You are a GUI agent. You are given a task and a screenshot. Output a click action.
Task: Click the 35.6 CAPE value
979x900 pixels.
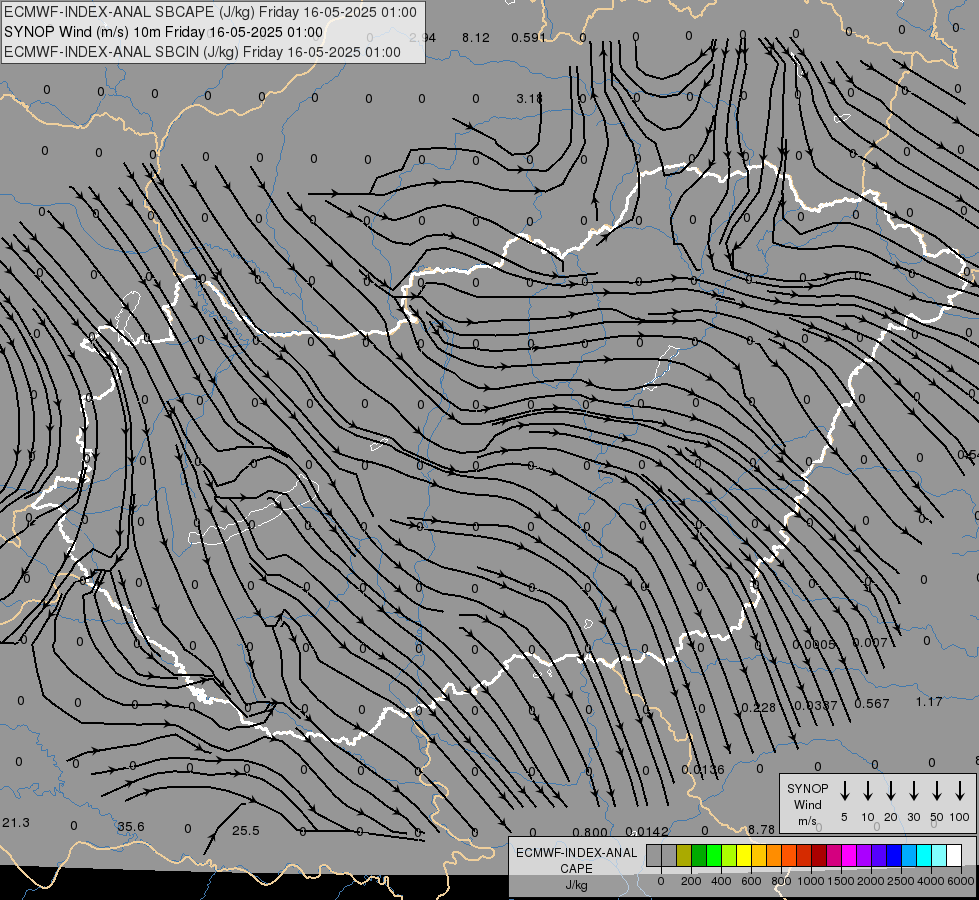[130, 827]
